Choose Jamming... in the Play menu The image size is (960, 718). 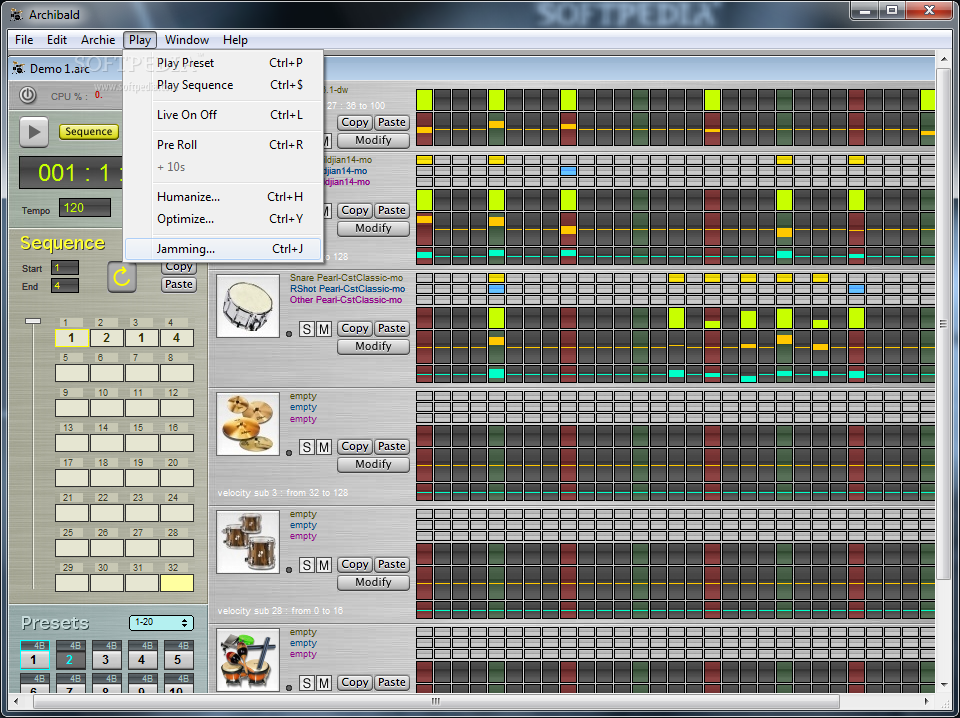pos(223,249)
